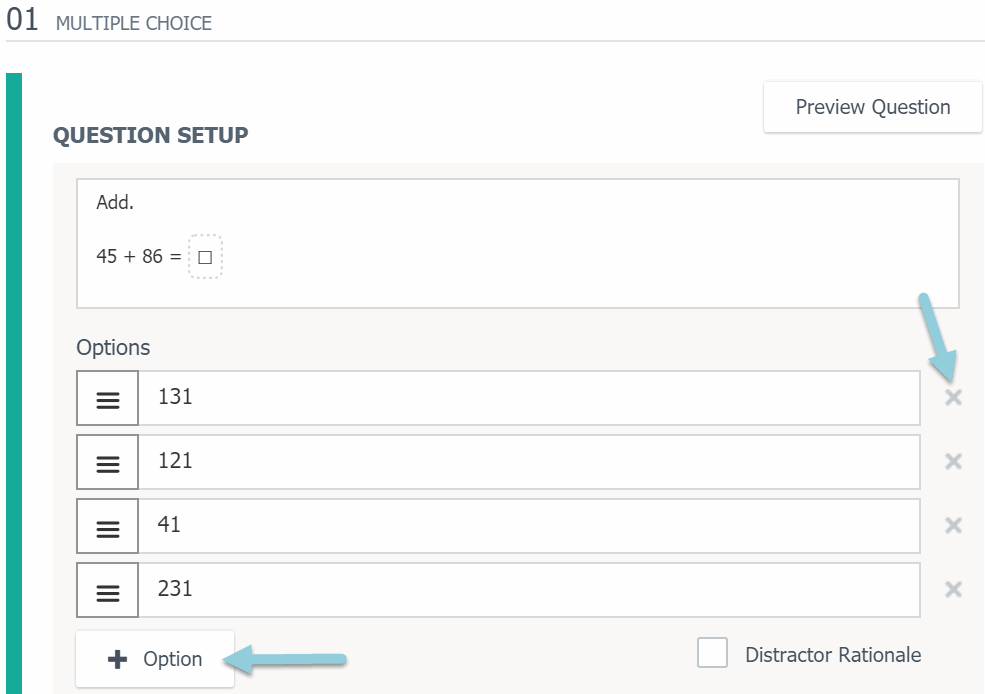Click the 'Add.' text in question stem
Screen dimensions: 985x694
point(115,202)
